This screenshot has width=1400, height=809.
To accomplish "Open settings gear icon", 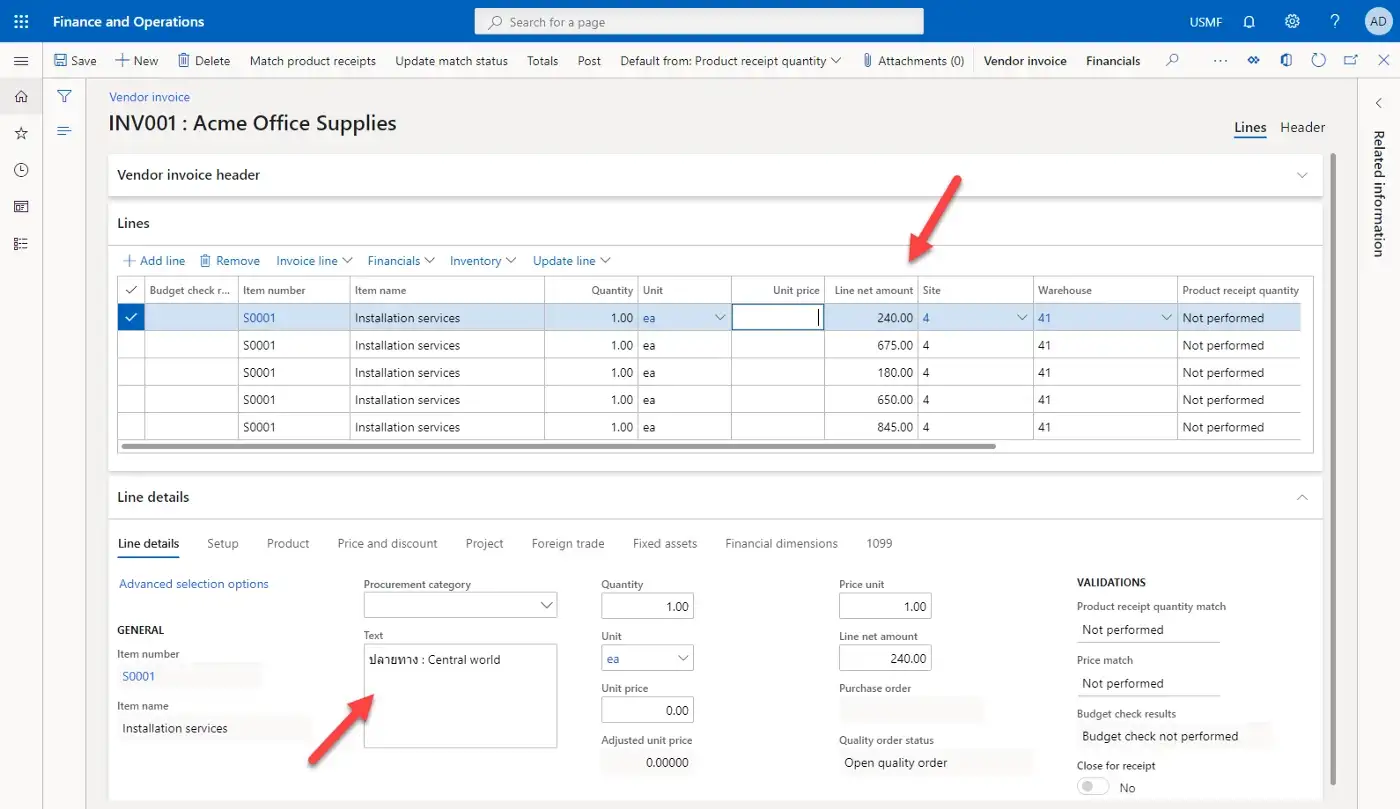I will click(1292, 21).
